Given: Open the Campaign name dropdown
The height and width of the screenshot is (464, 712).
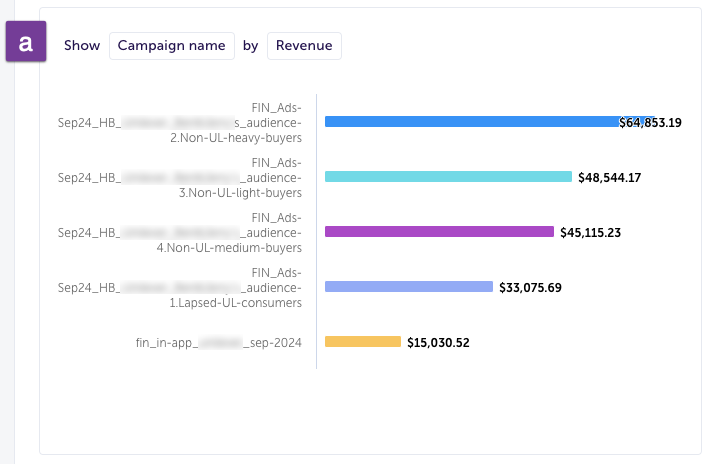Looking at the screenshot, I should (x=172, y=46).
